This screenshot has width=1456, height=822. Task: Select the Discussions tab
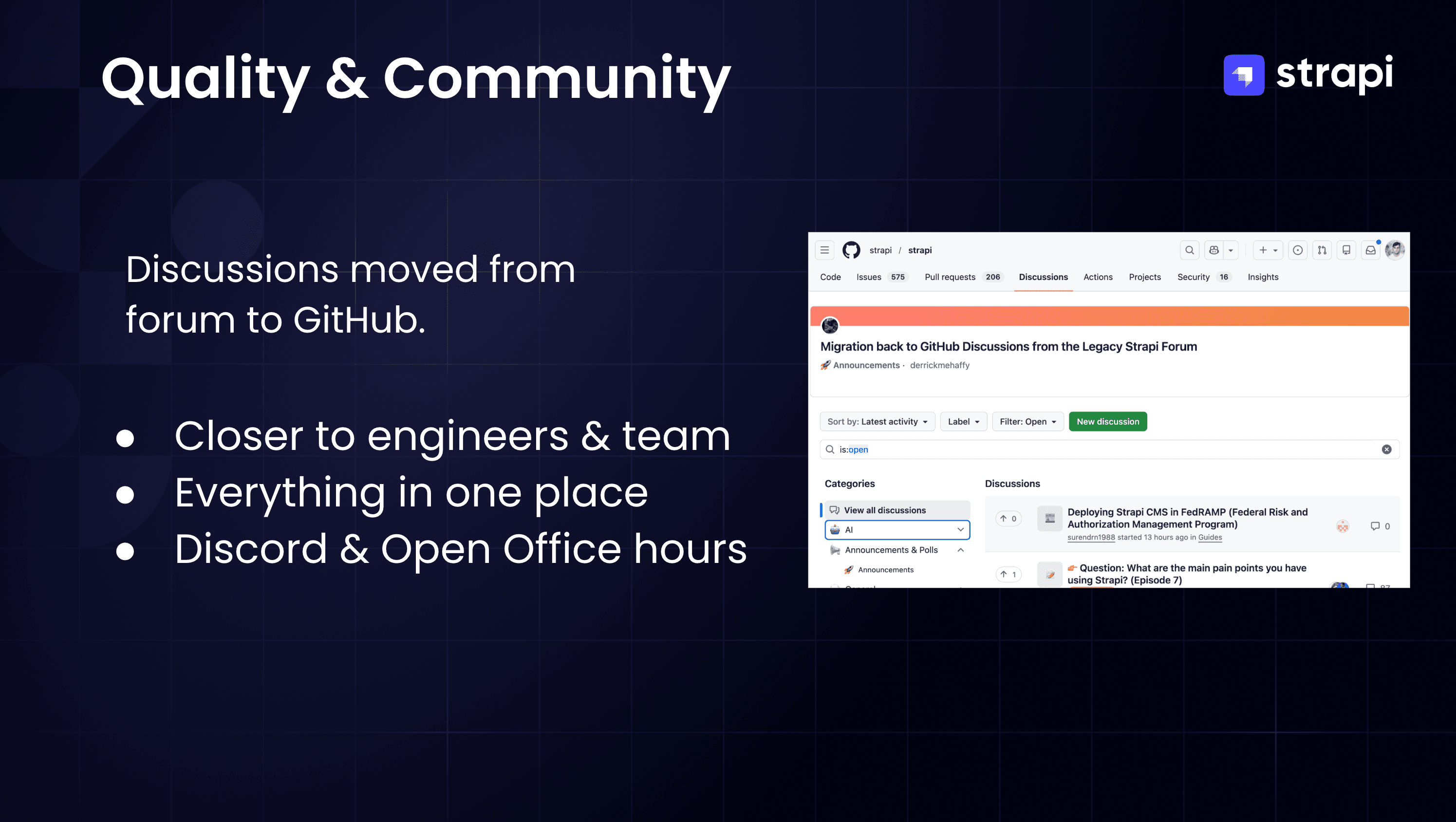(x=1044, y=277)
